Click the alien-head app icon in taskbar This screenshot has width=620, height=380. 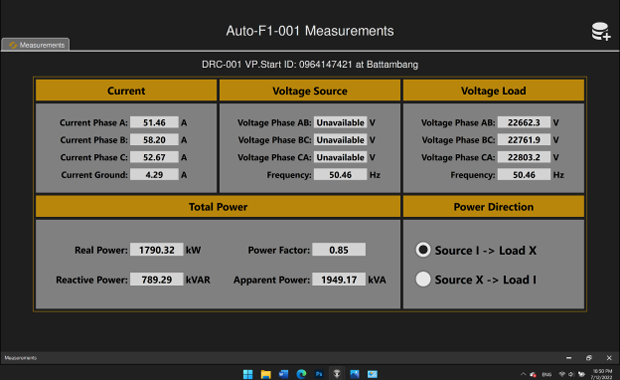337,374
